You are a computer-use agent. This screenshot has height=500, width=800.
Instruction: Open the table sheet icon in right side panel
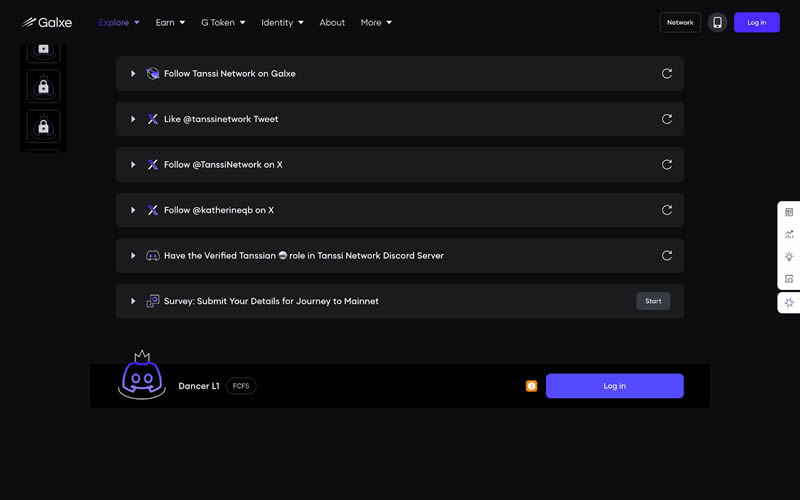click(789, 212)
